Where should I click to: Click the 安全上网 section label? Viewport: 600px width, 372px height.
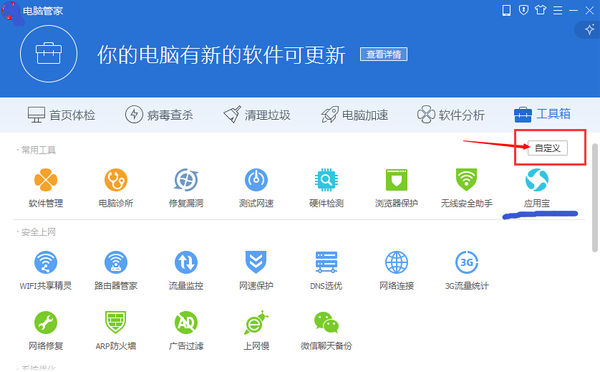(38, 232)
